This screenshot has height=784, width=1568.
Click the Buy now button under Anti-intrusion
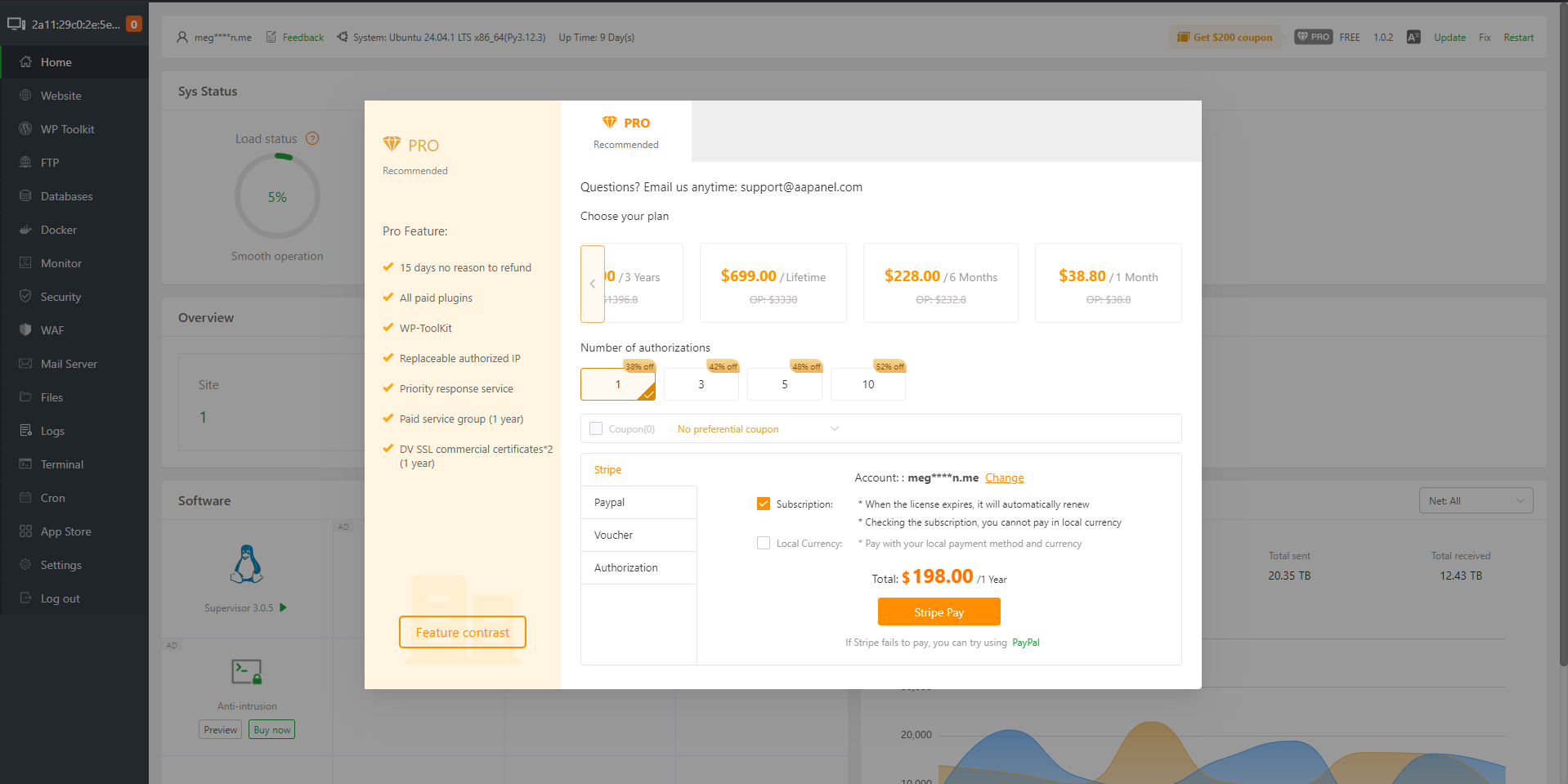272,730
